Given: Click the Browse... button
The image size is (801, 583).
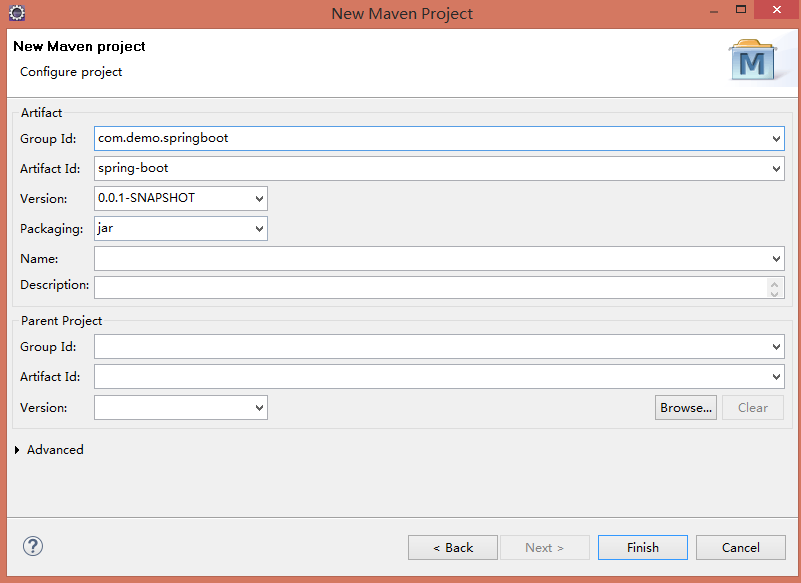Looking at the screenshot, I should (x=686, y=408).
